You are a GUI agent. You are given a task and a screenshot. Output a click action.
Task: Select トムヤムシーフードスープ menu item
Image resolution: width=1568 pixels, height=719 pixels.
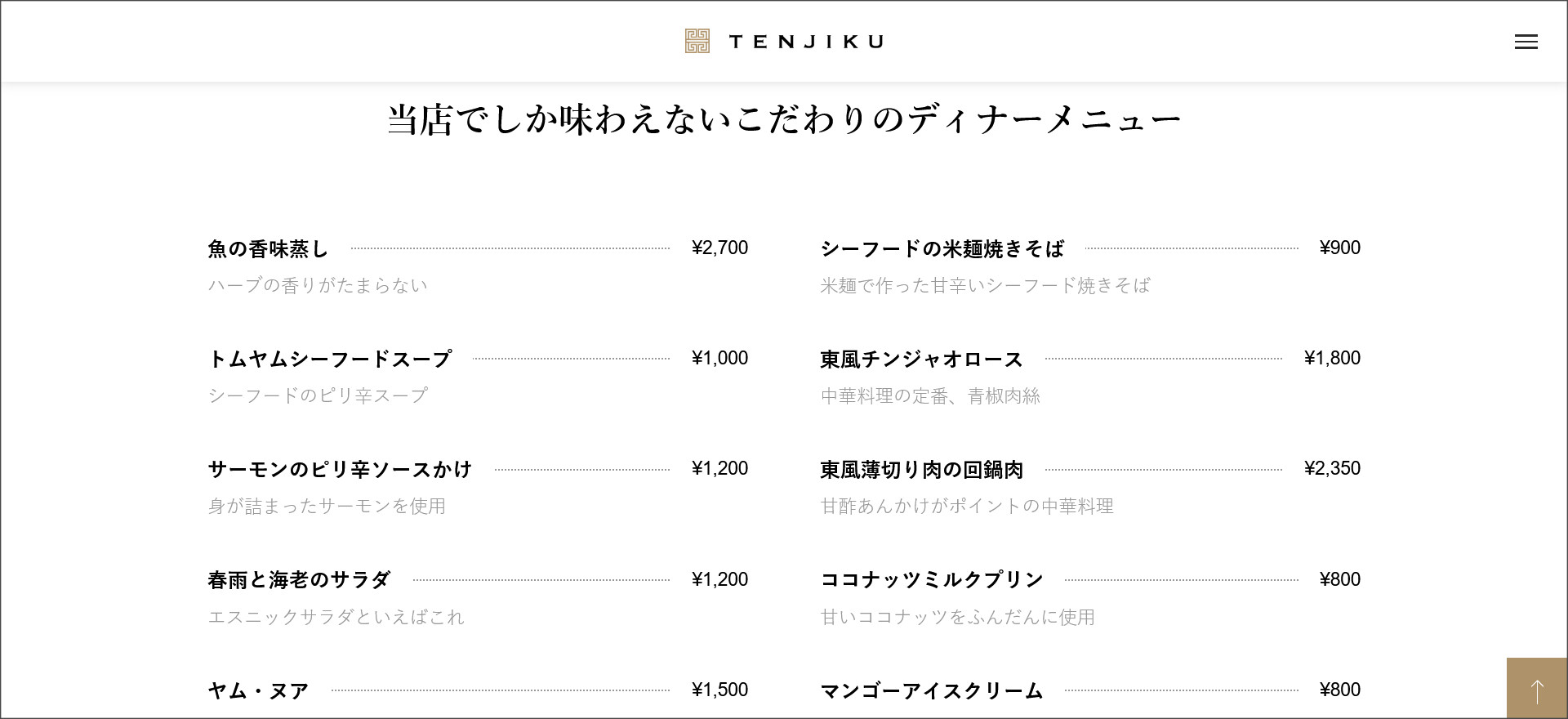(x=330, y=359)
